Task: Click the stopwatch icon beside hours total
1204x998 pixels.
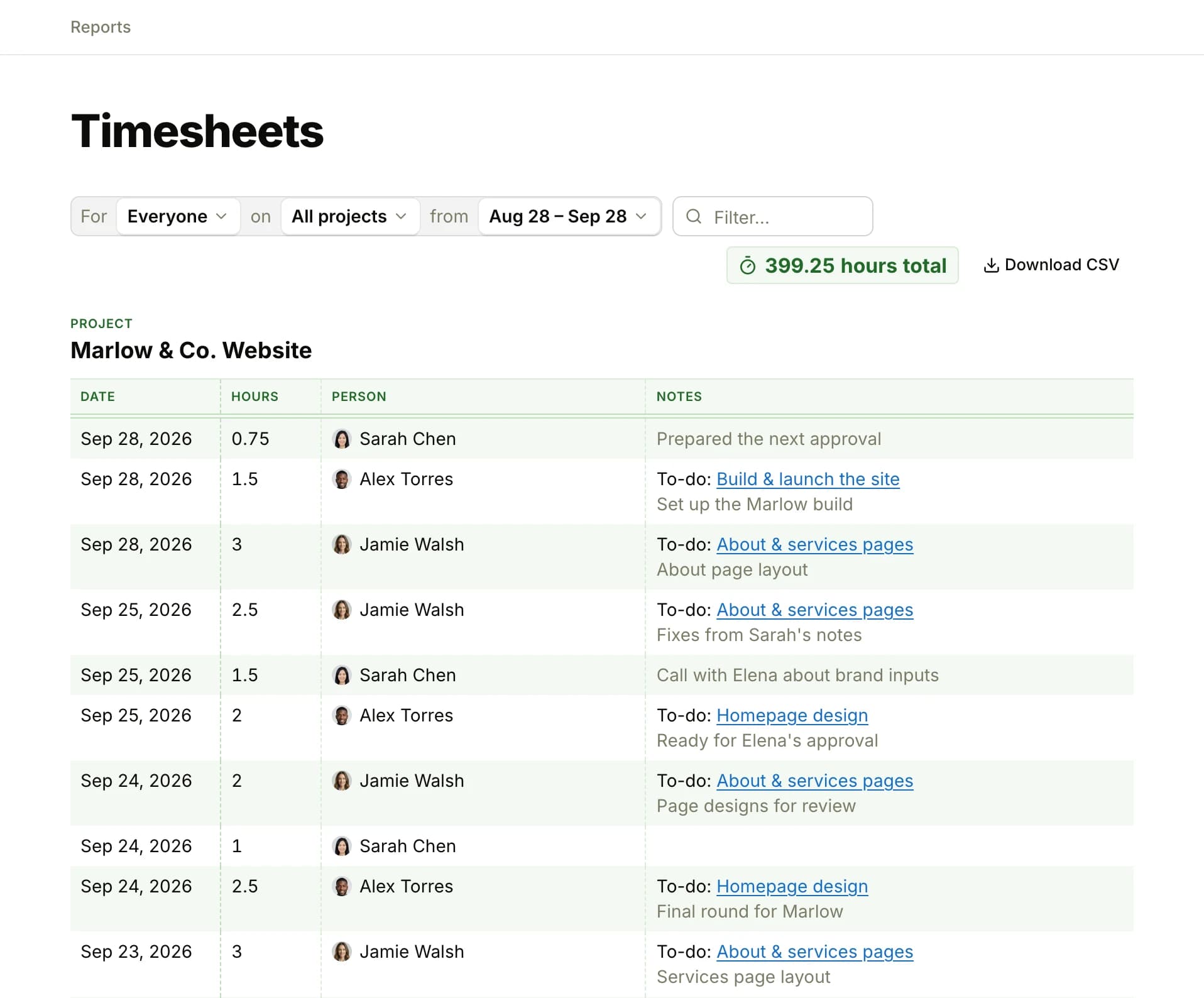Action: point(747,266)
